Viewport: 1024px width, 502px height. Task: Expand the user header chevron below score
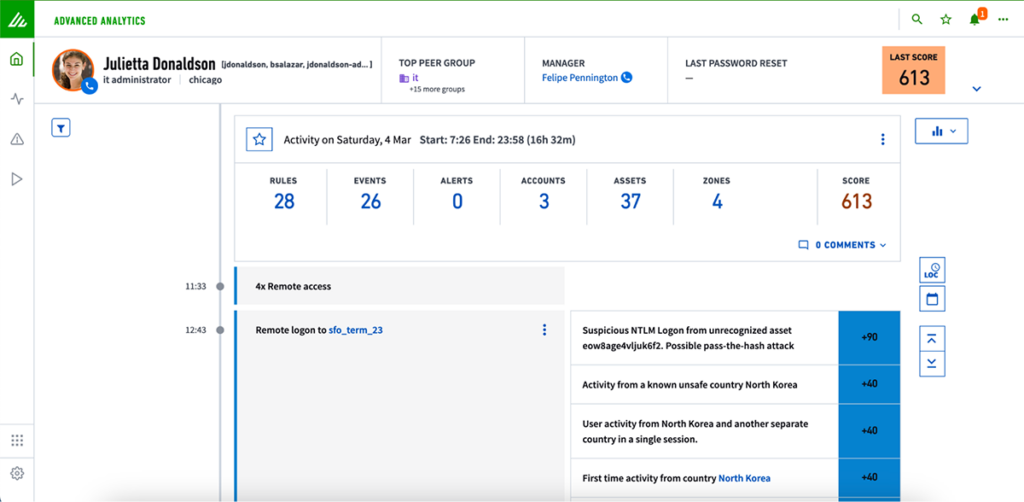tap(977, 89)
